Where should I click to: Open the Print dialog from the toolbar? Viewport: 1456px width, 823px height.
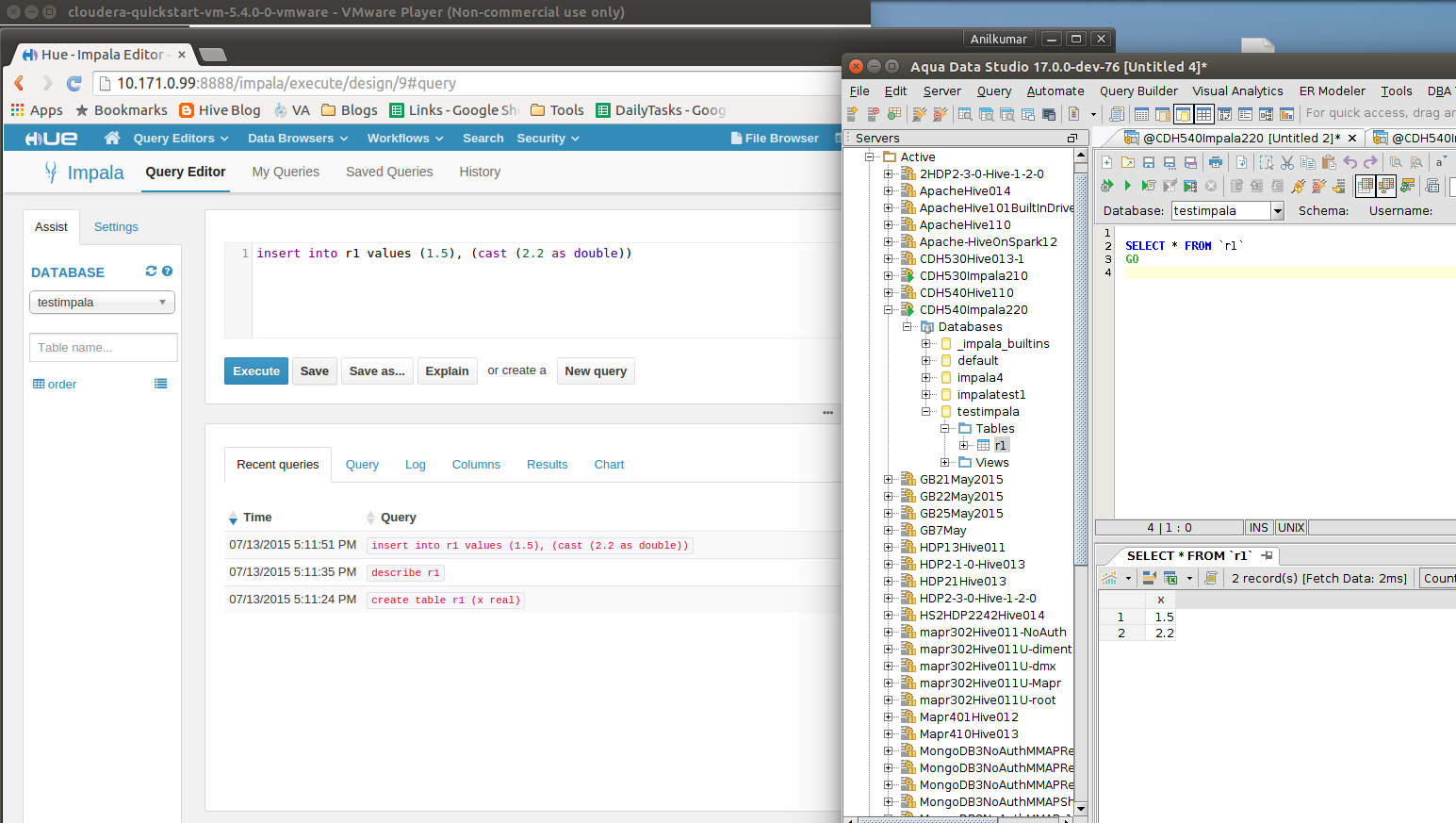coord(1215,162)
